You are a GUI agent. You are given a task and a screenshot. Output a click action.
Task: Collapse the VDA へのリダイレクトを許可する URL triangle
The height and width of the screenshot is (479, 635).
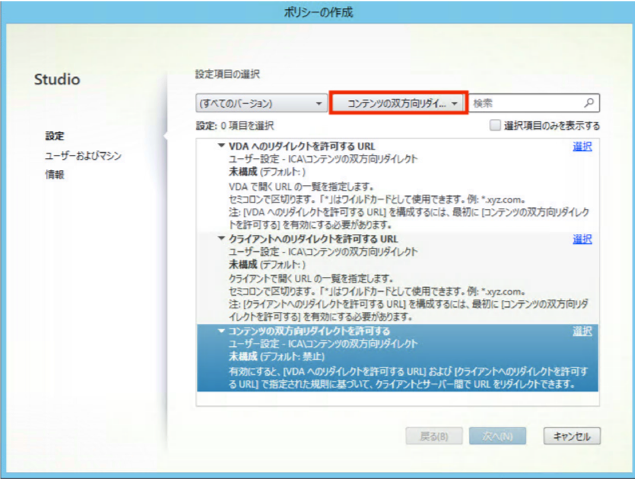point(221,146)
